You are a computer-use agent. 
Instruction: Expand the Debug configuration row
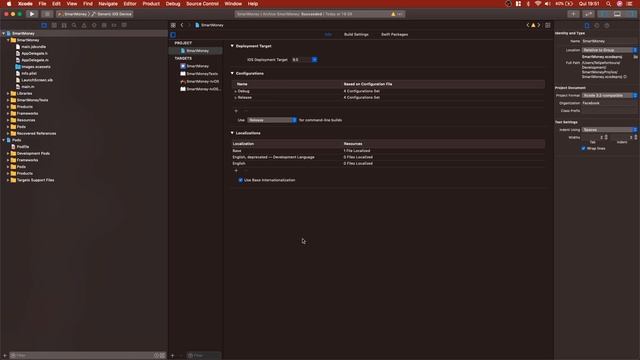coord(236,91)
